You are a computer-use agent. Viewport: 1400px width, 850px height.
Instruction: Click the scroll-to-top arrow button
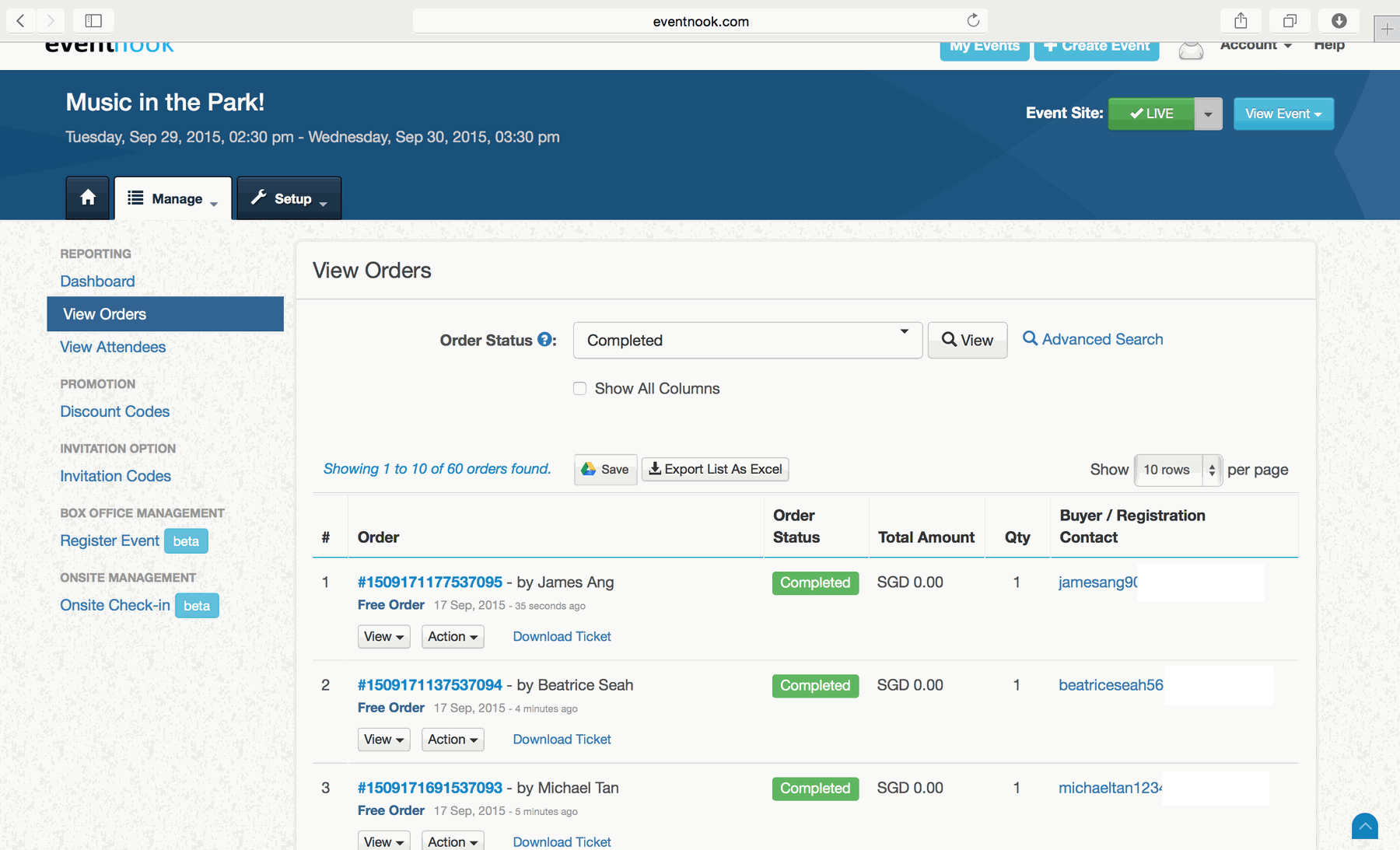coord(1364,826)
